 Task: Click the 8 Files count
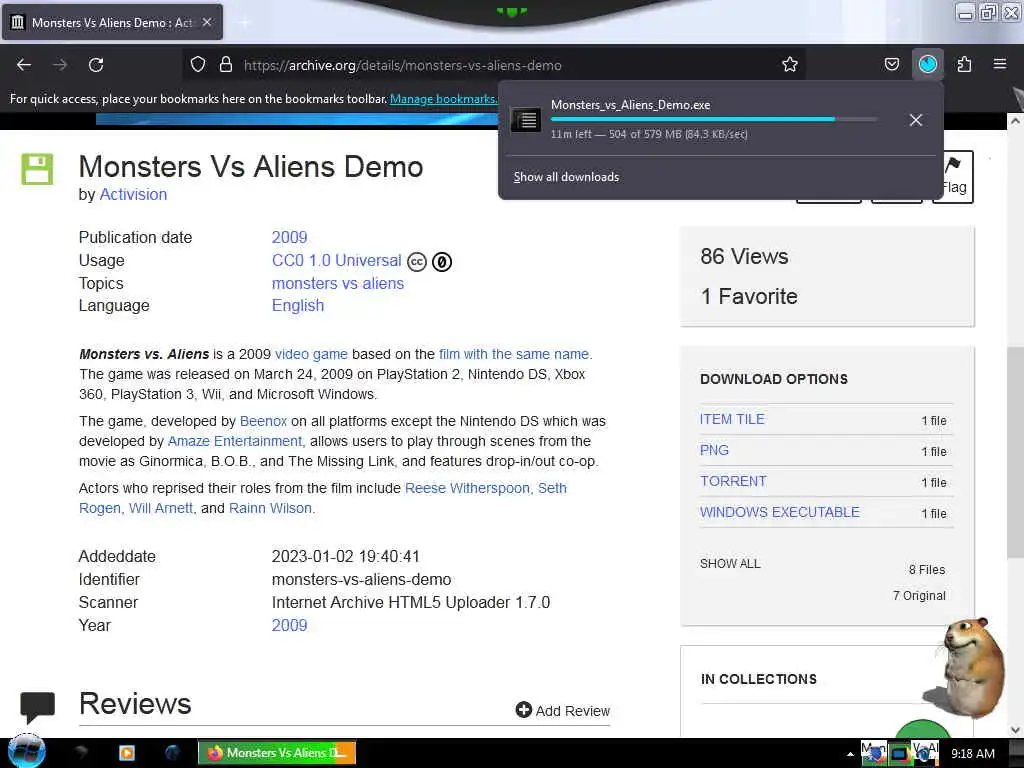pos(927,569)
